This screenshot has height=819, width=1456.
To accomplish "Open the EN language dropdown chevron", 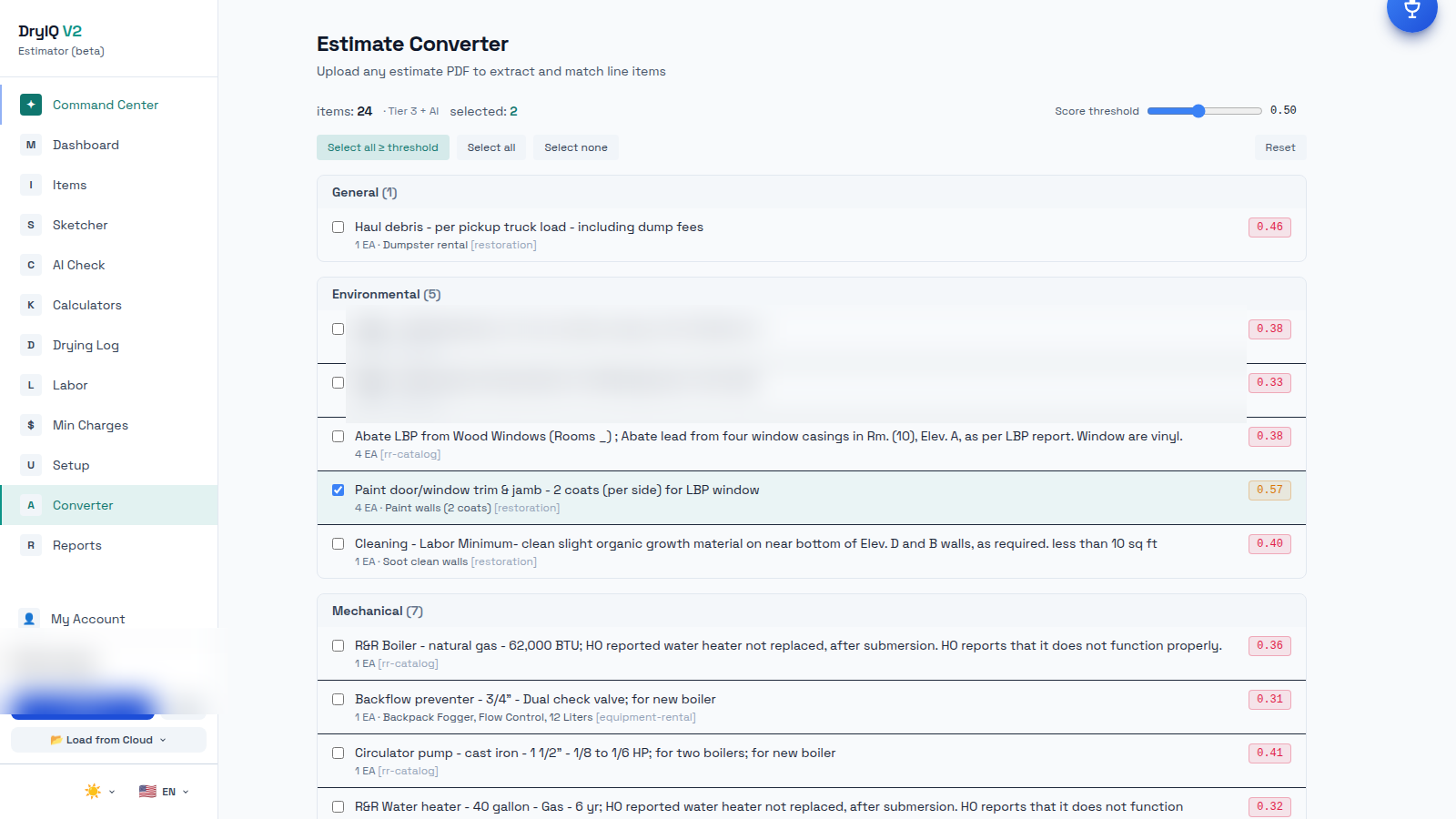I will point(186,792).
